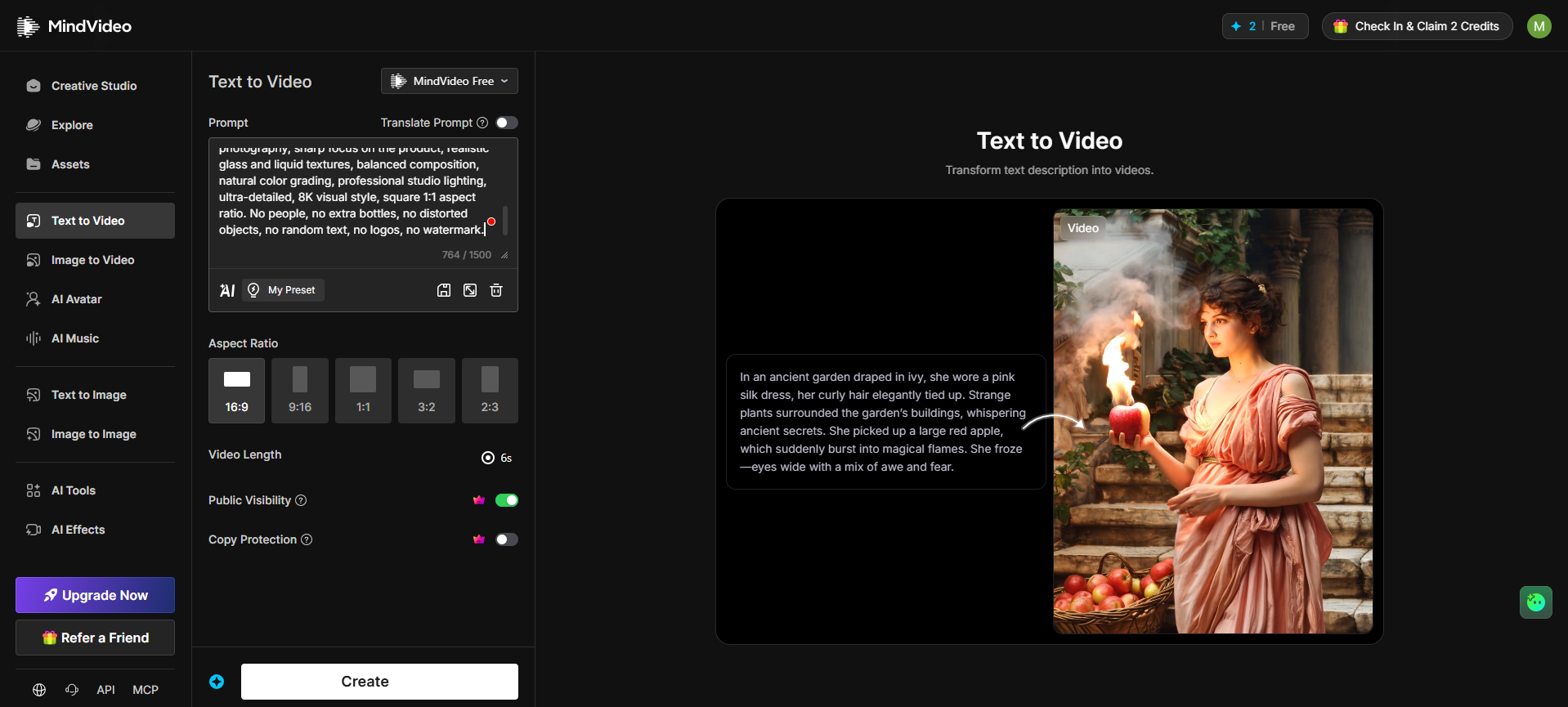Click the Public Visibility premium crown icon
The width and height of the screenshot is (1568, 707).
coord(479,500)
